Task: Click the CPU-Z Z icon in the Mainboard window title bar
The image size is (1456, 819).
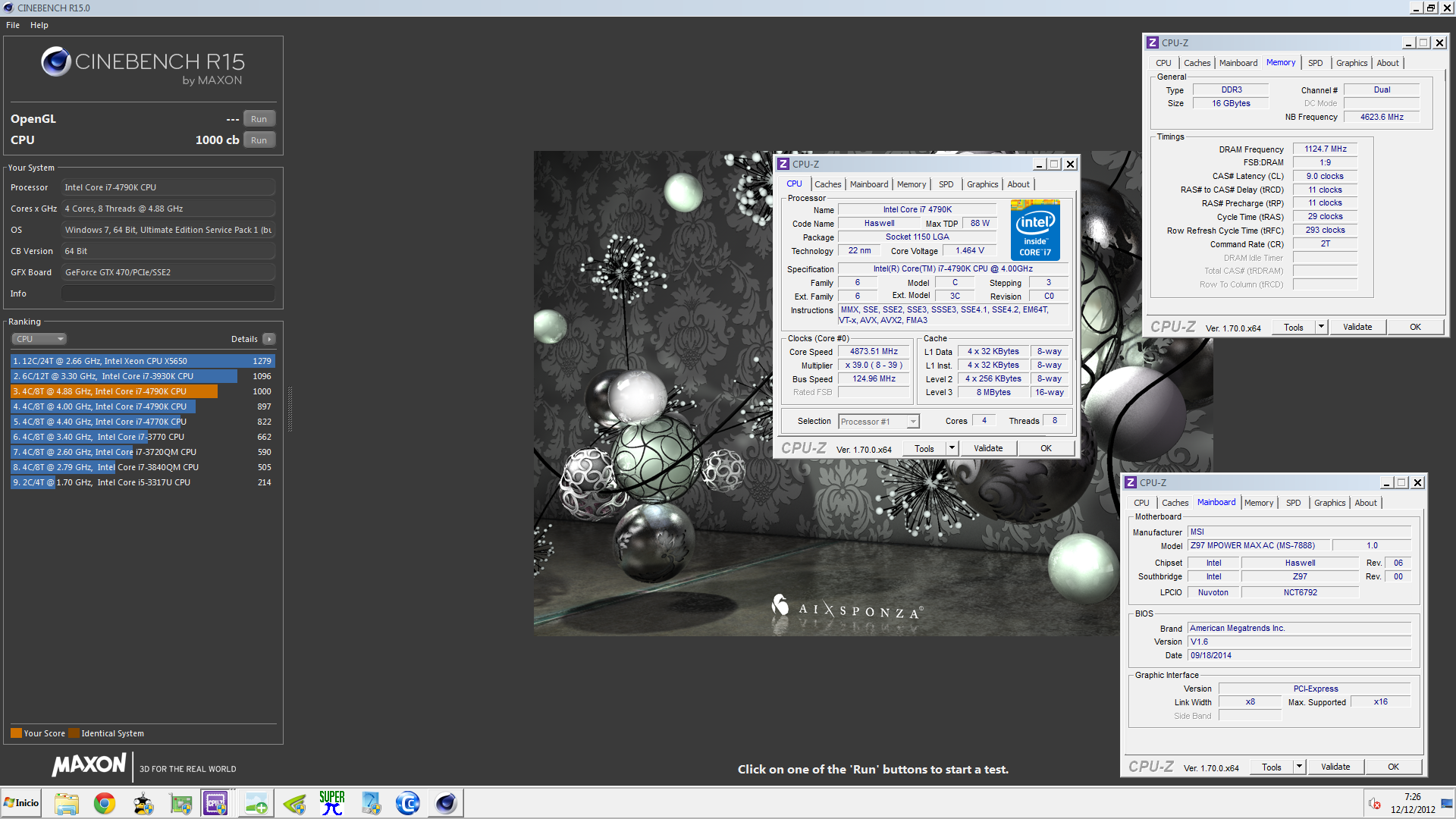Action: tap(1131, 483)
